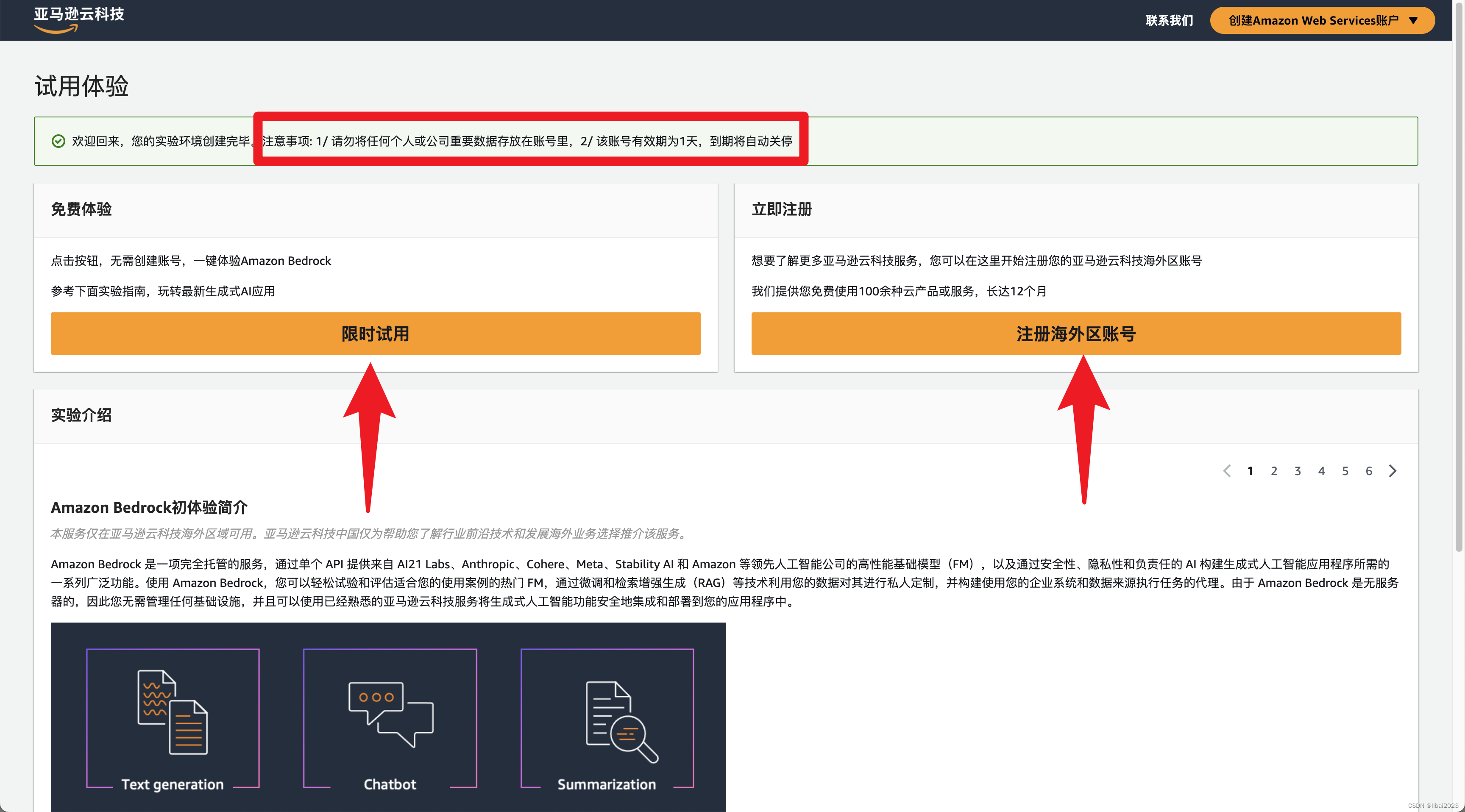Click text 点击按钮，无需创建账号，一键体验Amazon Bedrock
The height and width of the screenshot is (812, 1465).
[x=190, y=261]
